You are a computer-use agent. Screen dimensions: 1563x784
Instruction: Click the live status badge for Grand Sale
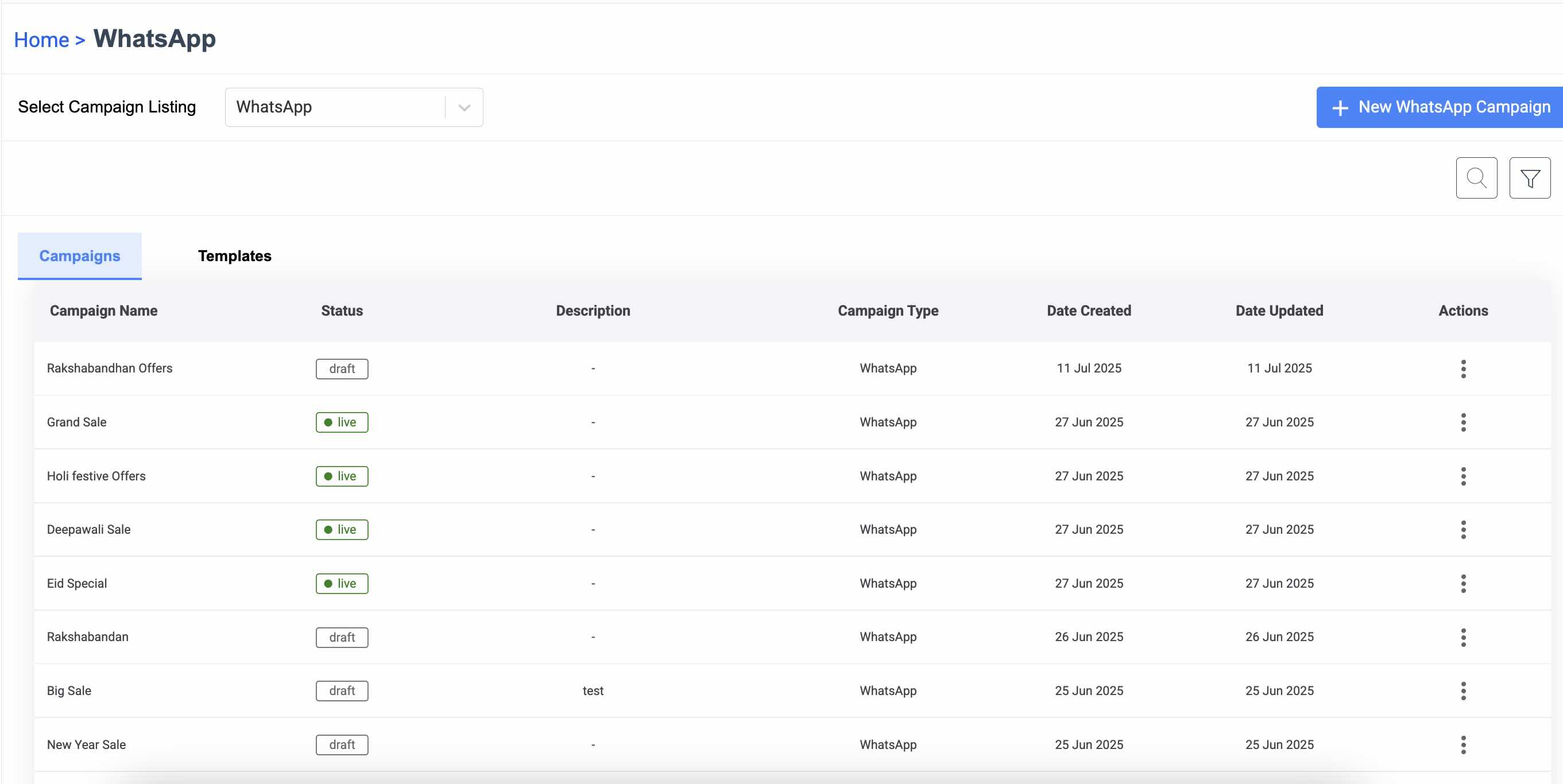tap(342, 422)
